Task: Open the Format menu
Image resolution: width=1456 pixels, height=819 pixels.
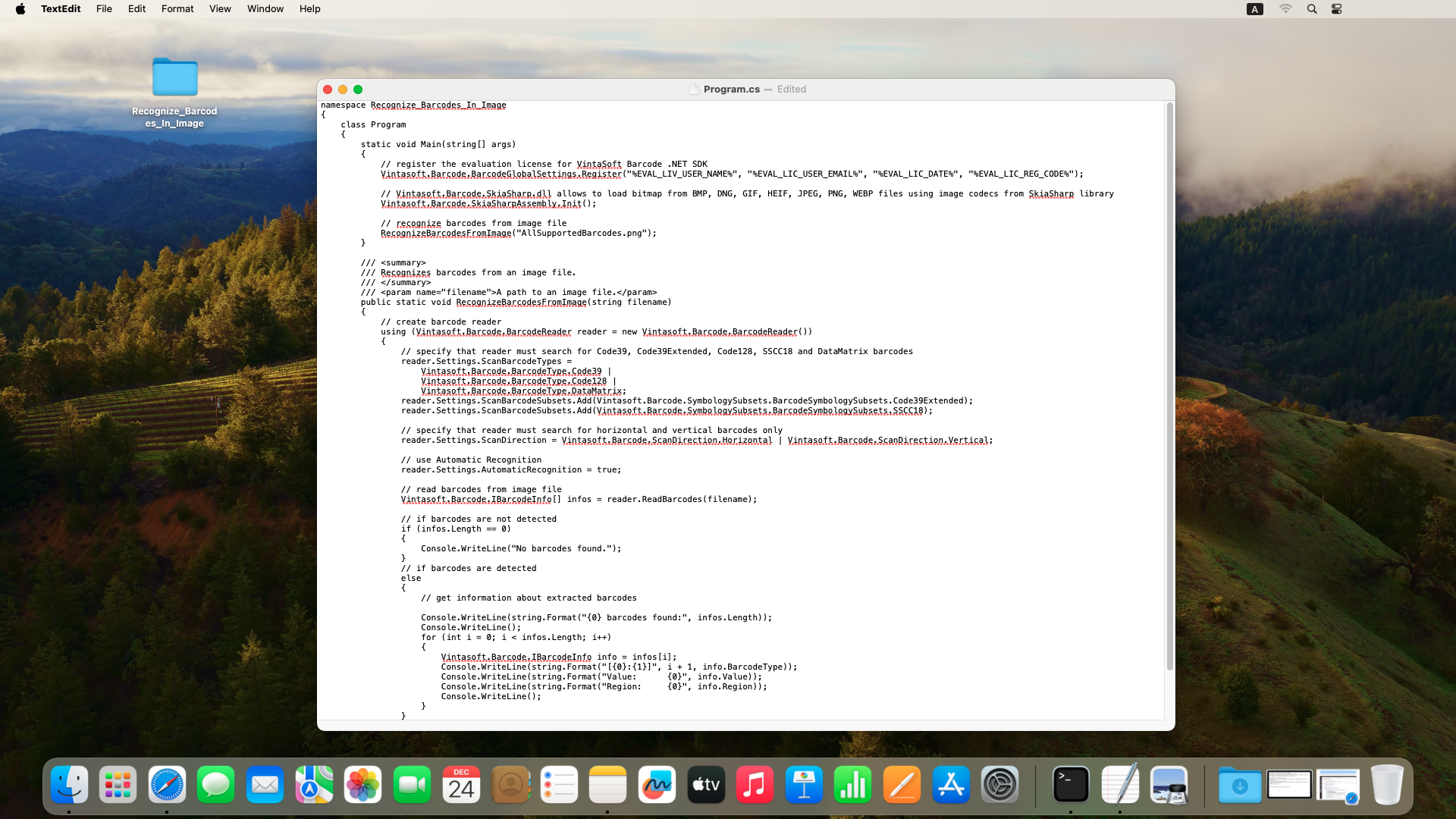Action: click(177, 9)
